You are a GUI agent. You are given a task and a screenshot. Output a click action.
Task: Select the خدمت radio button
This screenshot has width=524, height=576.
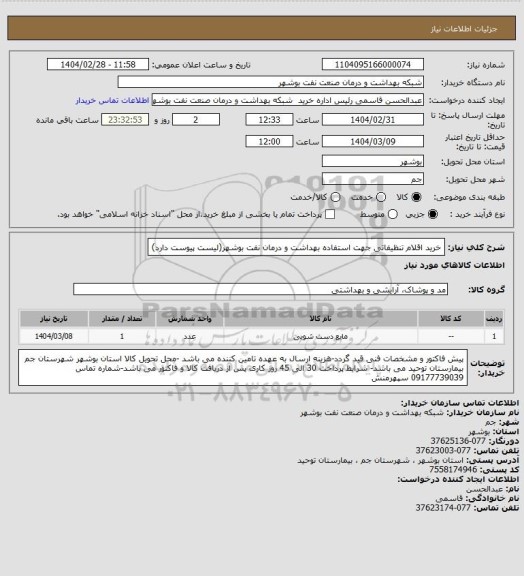[x=381, y=197]
